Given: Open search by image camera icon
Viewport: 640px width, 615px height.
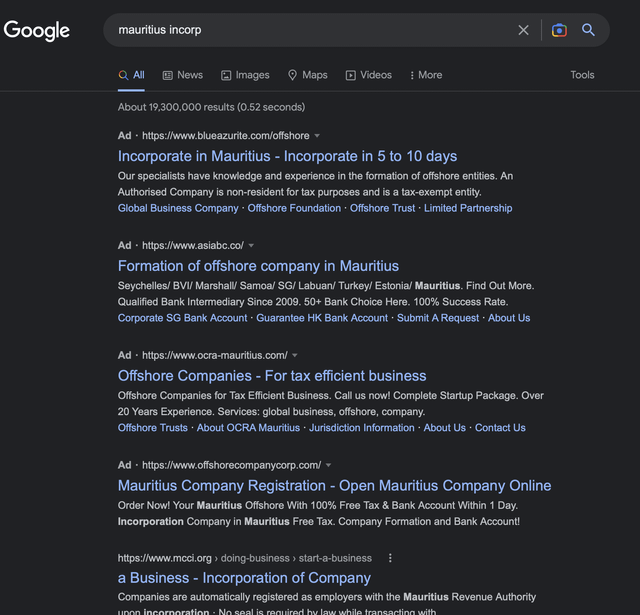Looking at the screenshot, I should (x=559, y=30).
